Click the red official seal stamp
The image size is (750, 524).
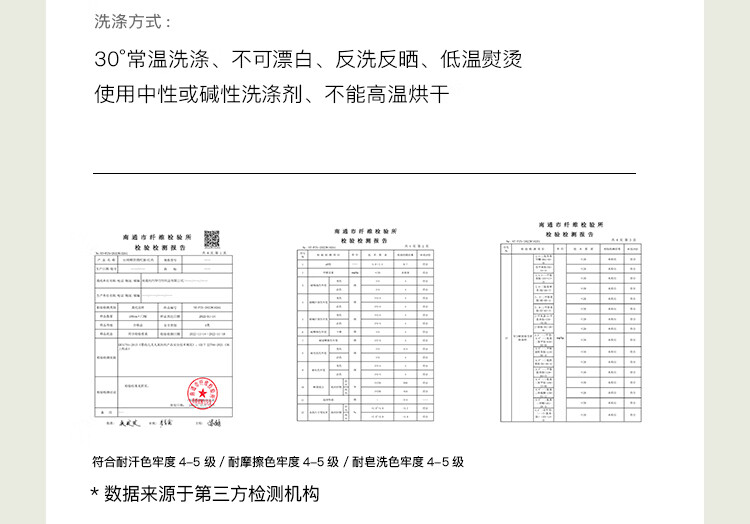coord(202,393)
